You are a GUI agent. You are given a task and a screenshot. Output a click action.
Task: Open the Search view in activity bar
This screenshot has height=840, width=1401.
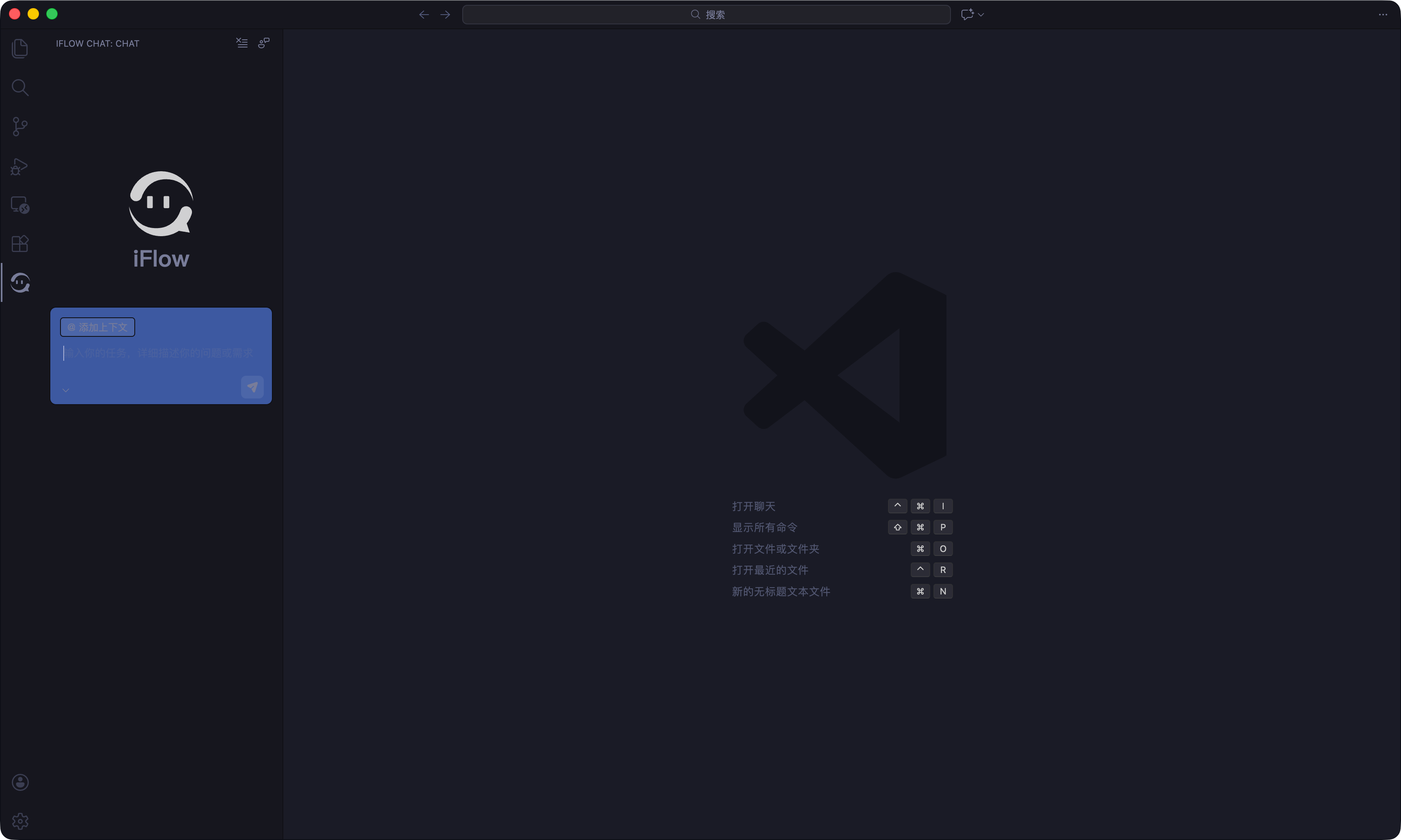[20, 87]
